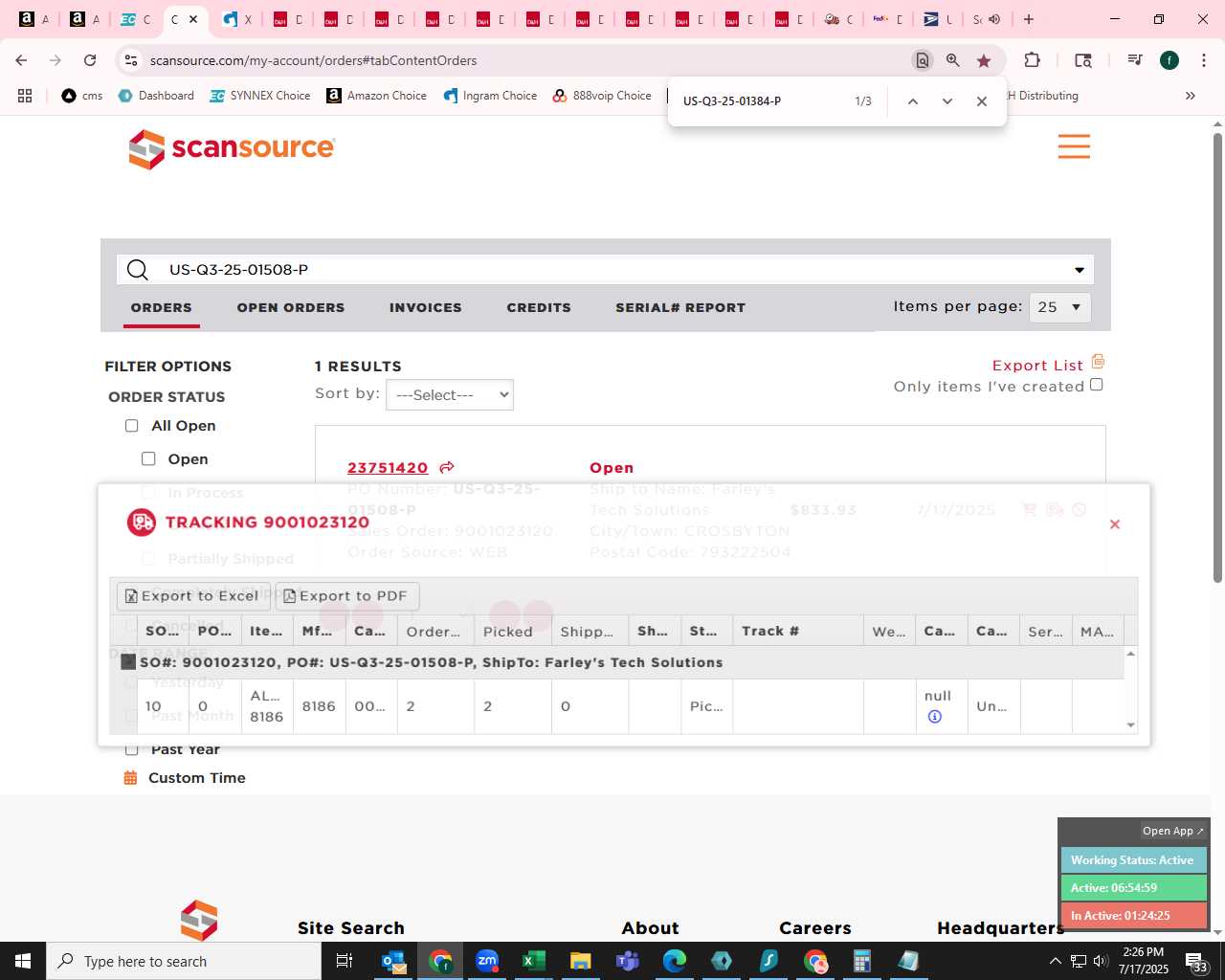Open the Ingram Choice bookmark
This screenshot has width=1225, height=980.
tap(490, 96)
